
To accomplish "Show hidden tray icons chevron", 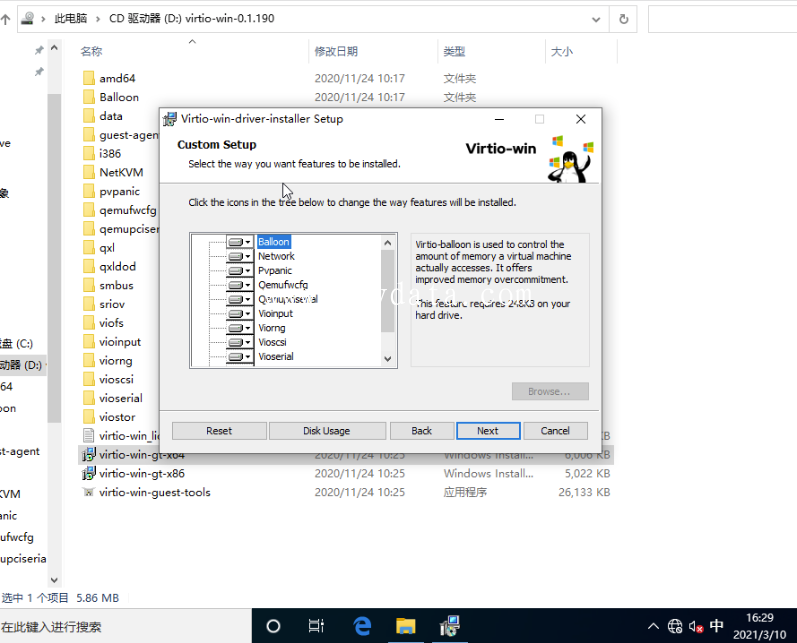I will [653, 626].
